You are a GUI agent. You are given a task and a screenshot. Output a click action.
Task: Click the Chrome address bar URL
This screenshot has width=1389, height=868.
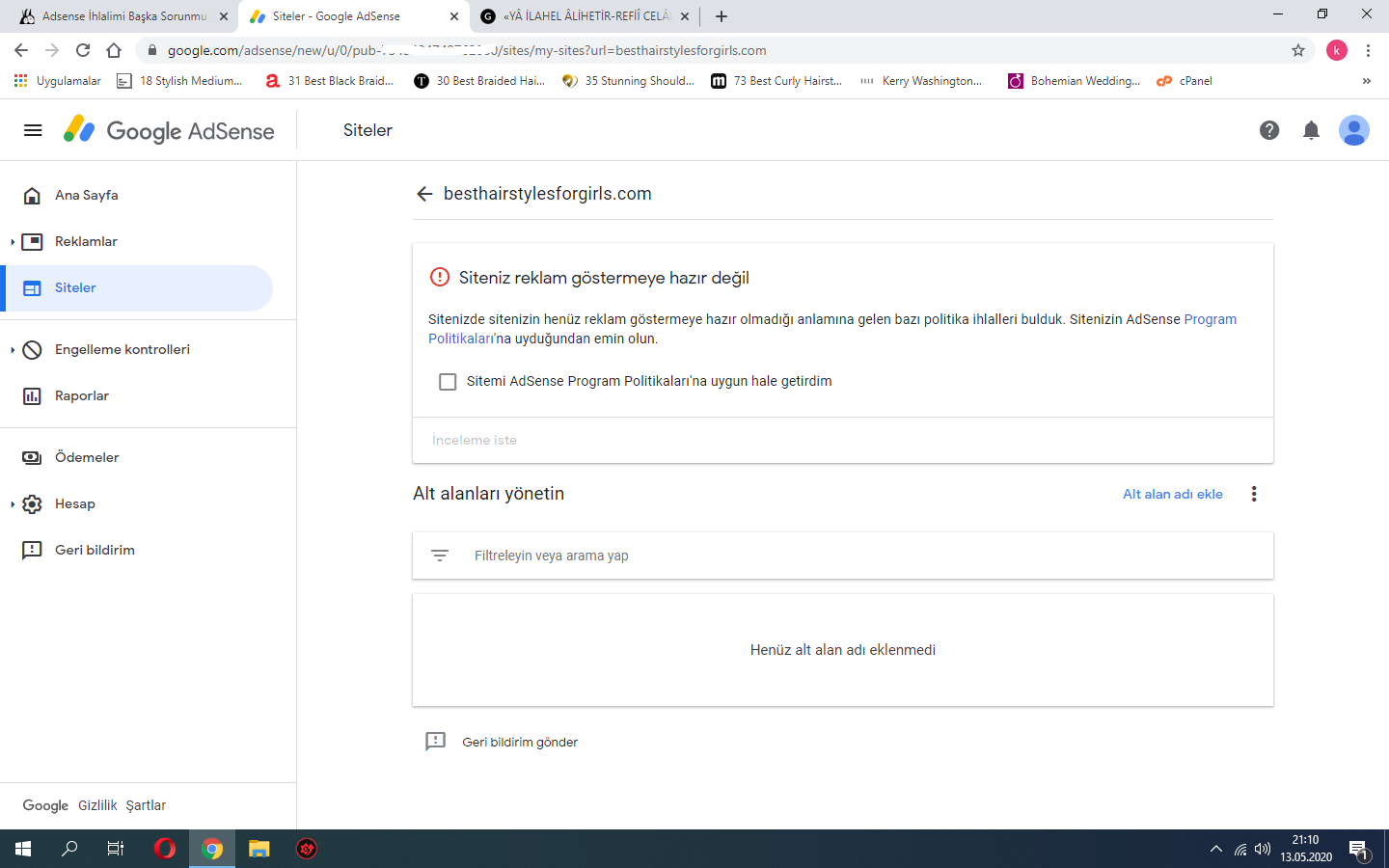point(467,50)
